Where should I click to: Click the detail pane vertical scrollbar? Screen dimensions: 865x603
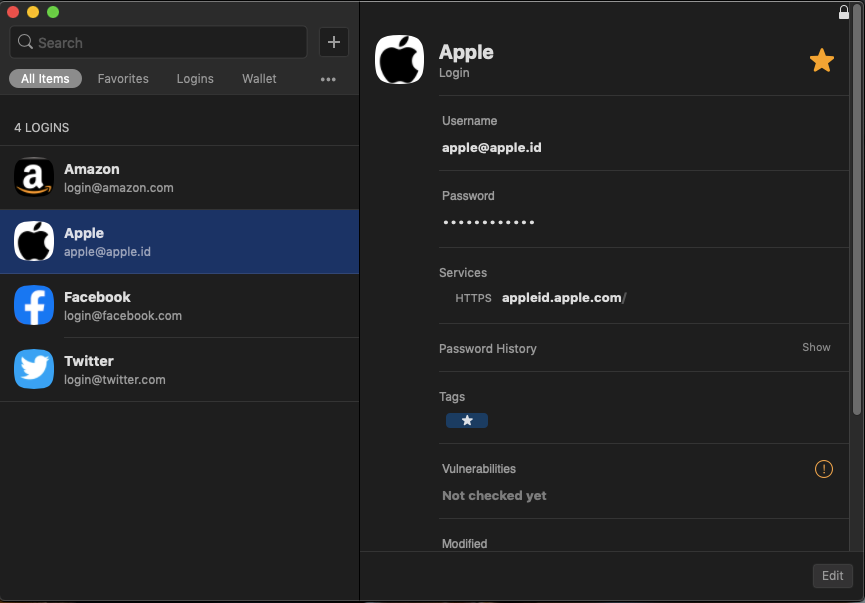pyautogui.click(x=856, y=210)
